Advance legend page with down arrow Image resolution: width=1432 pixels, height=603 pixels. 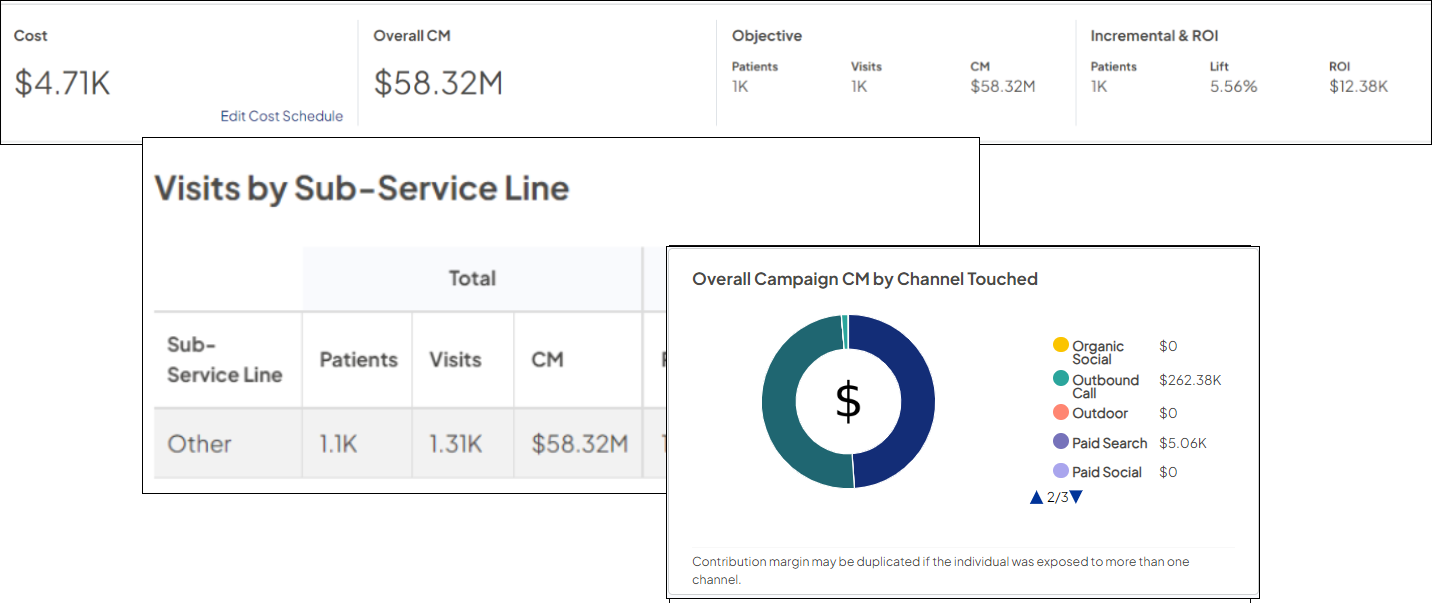(x=1076, y=497)
